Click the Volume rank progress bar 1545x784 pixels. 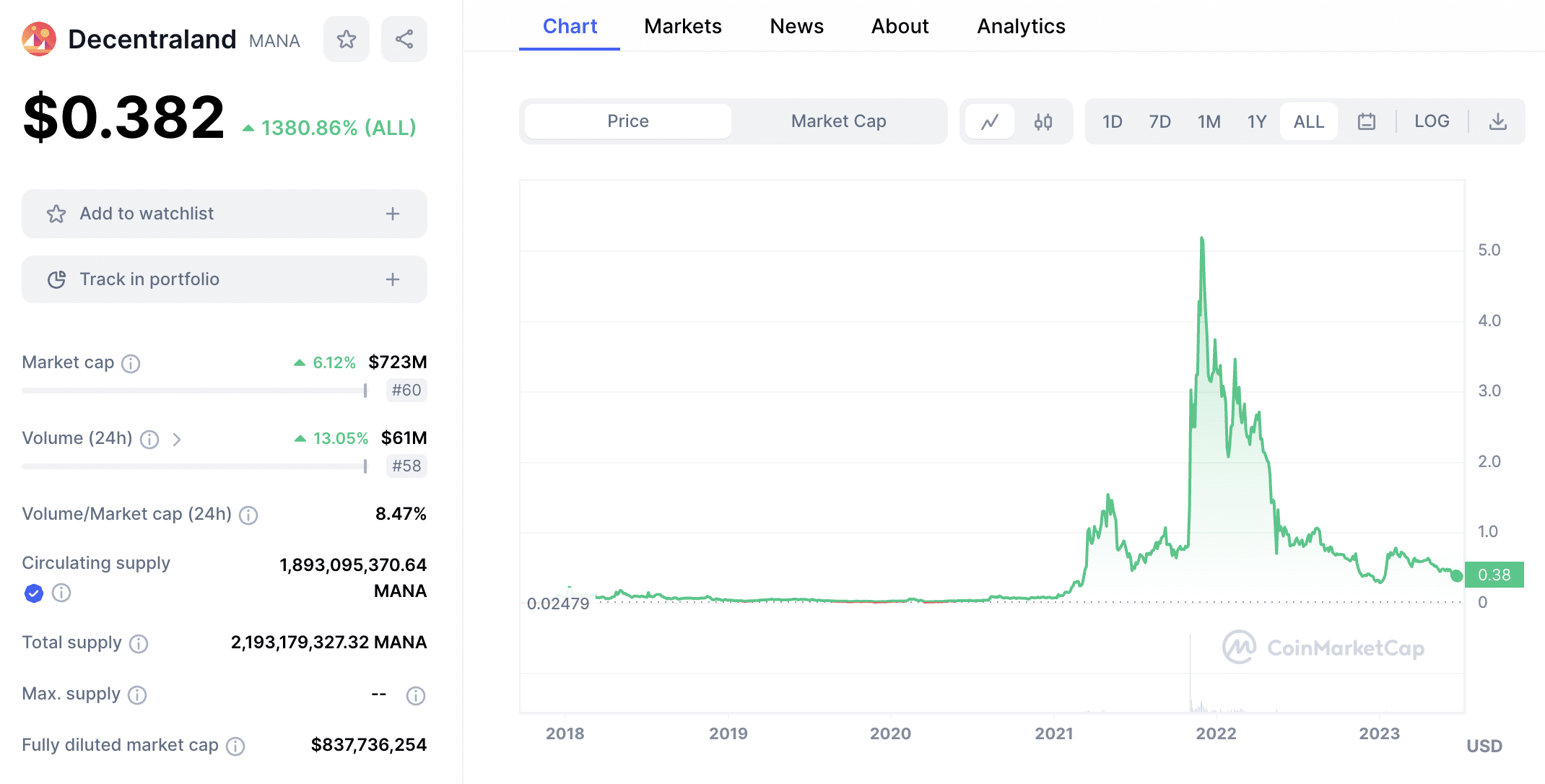tap(195, 466)
